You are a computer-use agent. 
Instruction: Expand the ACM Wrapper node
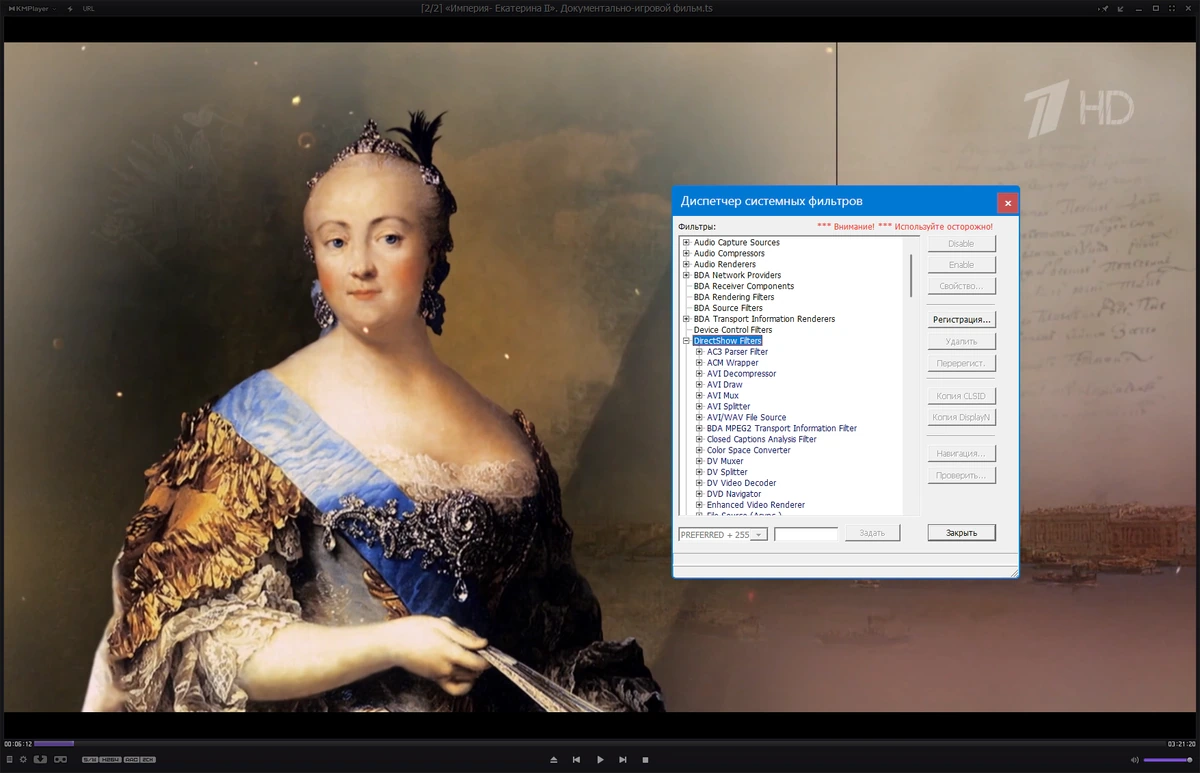700,363
